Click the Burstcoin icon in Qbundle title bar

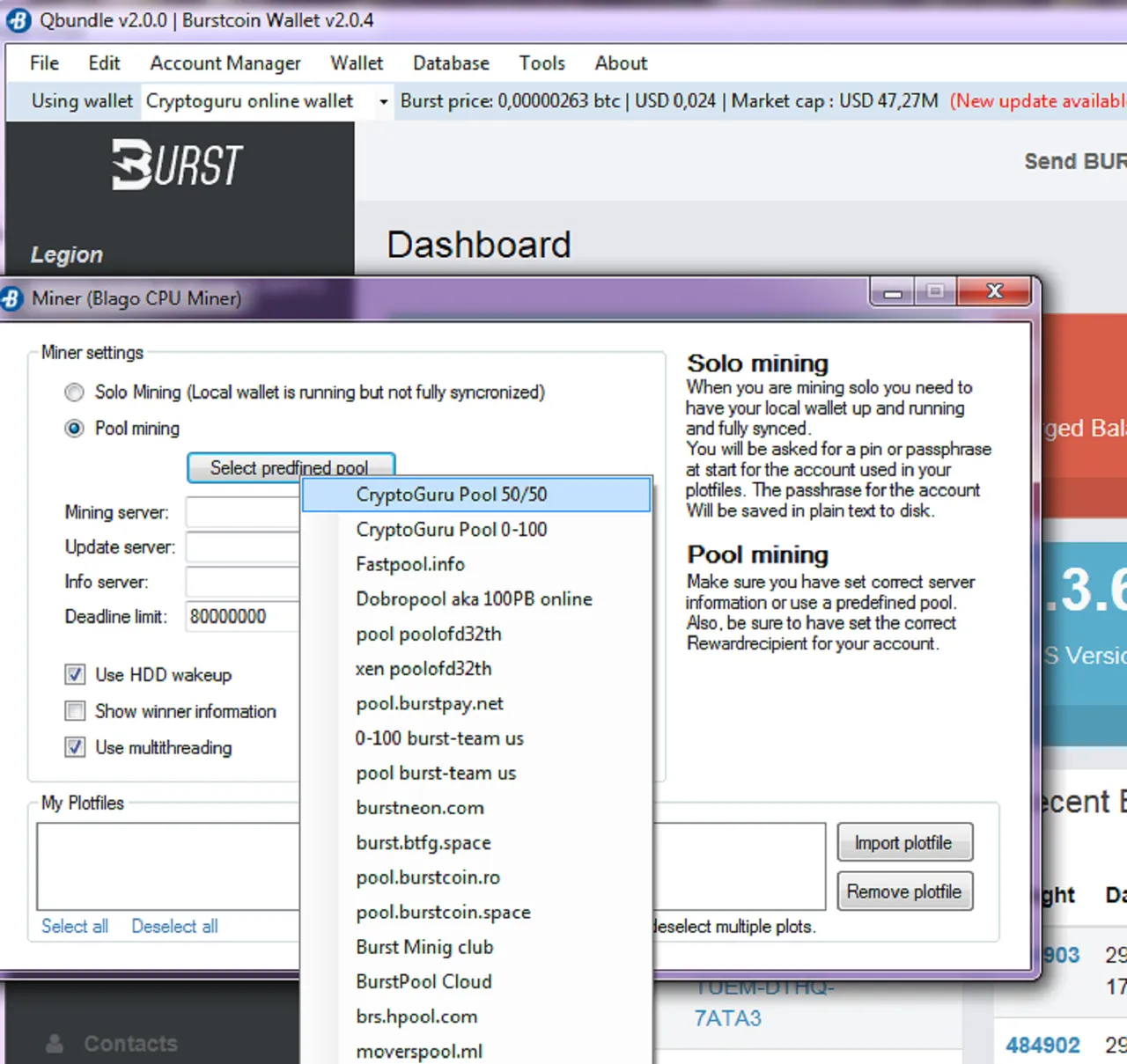click(18, 20)
